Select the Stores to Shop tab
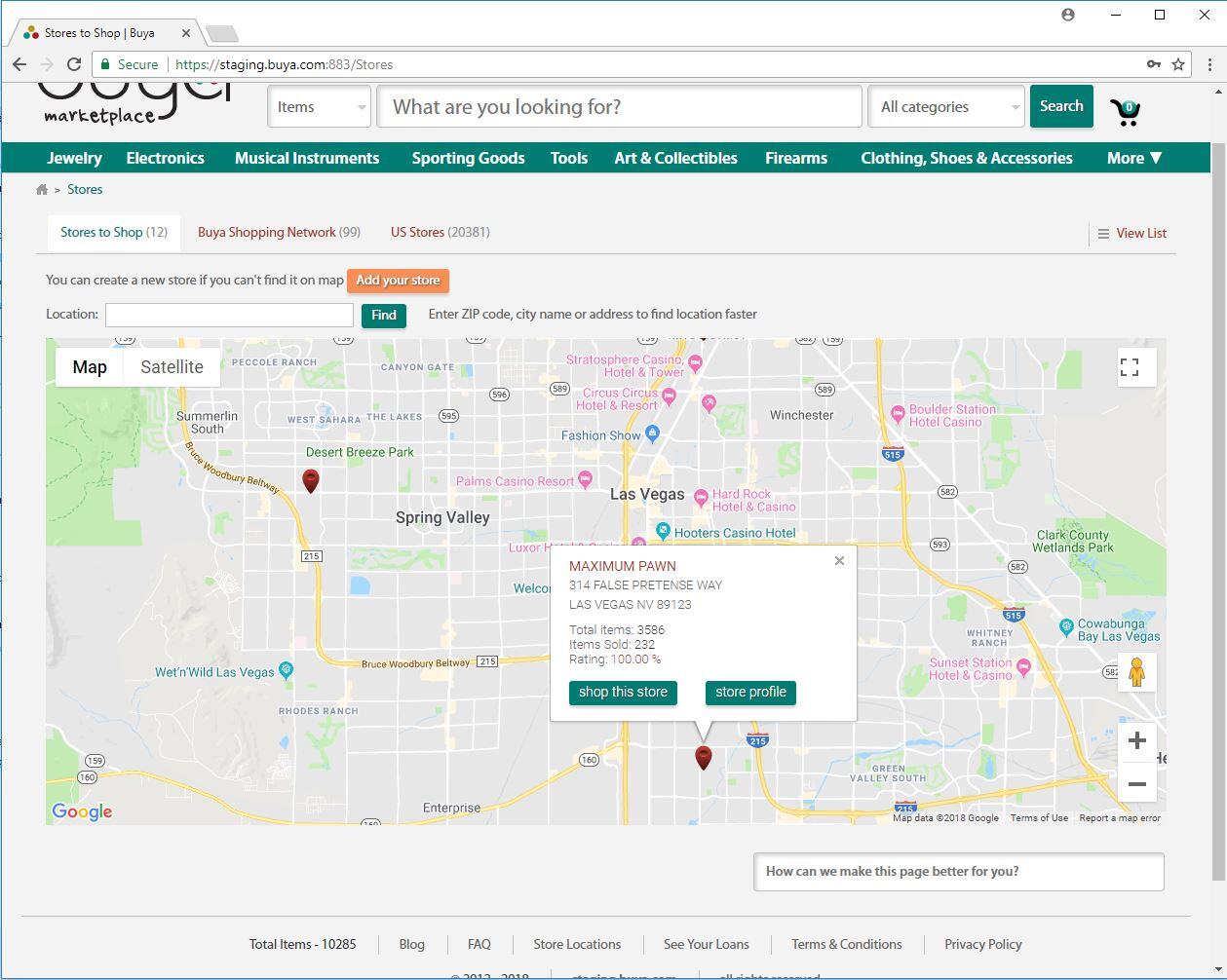This screenshot has width=1227, height=980. coord(114,233)
